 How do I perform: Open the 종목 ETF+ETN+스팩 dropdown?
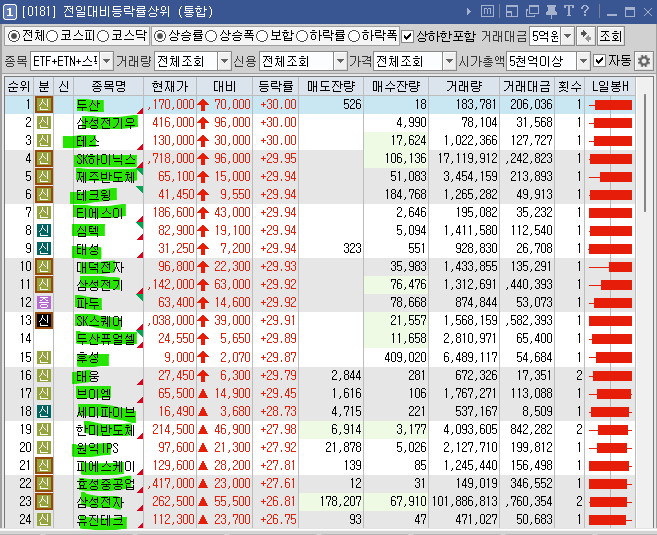(106, 62)
